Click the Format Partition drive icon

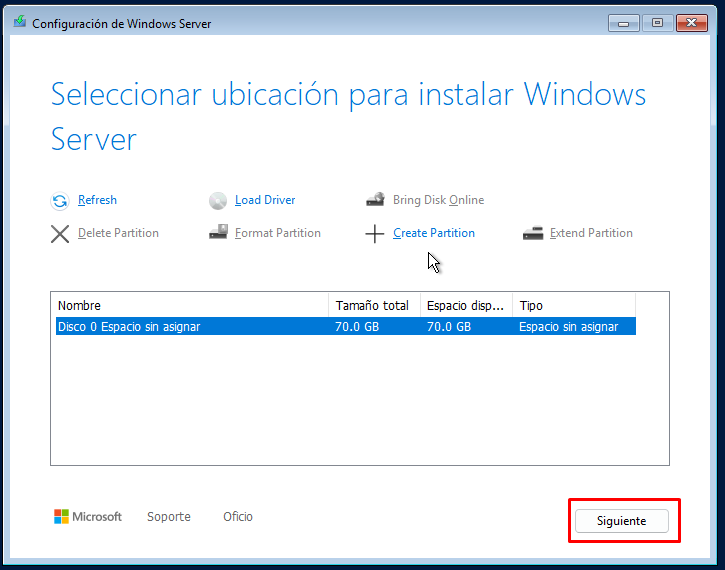(218, 232)
